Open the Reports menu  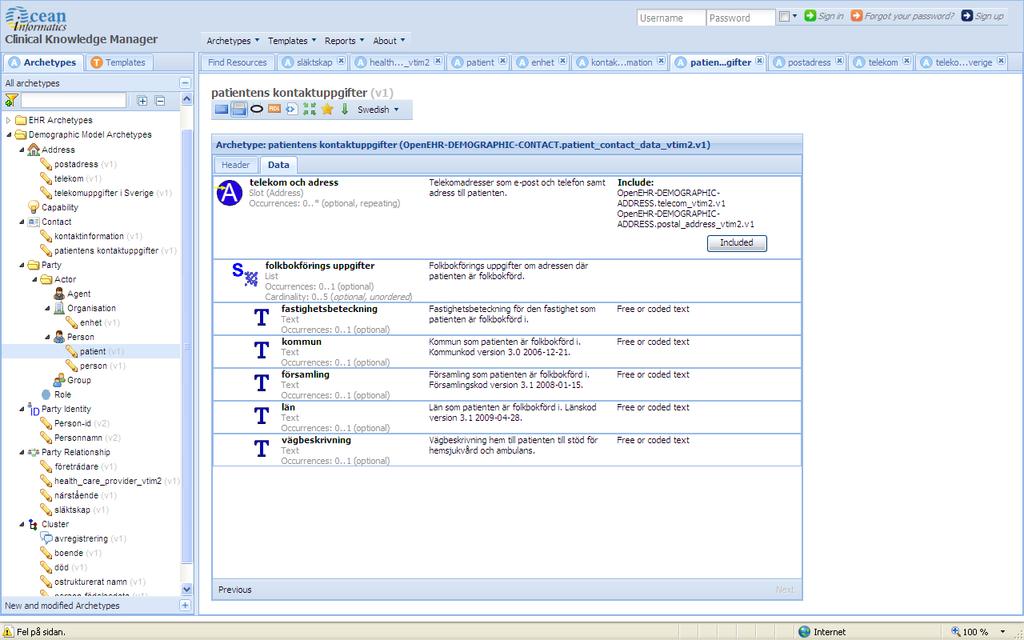[x=344, y=40]
